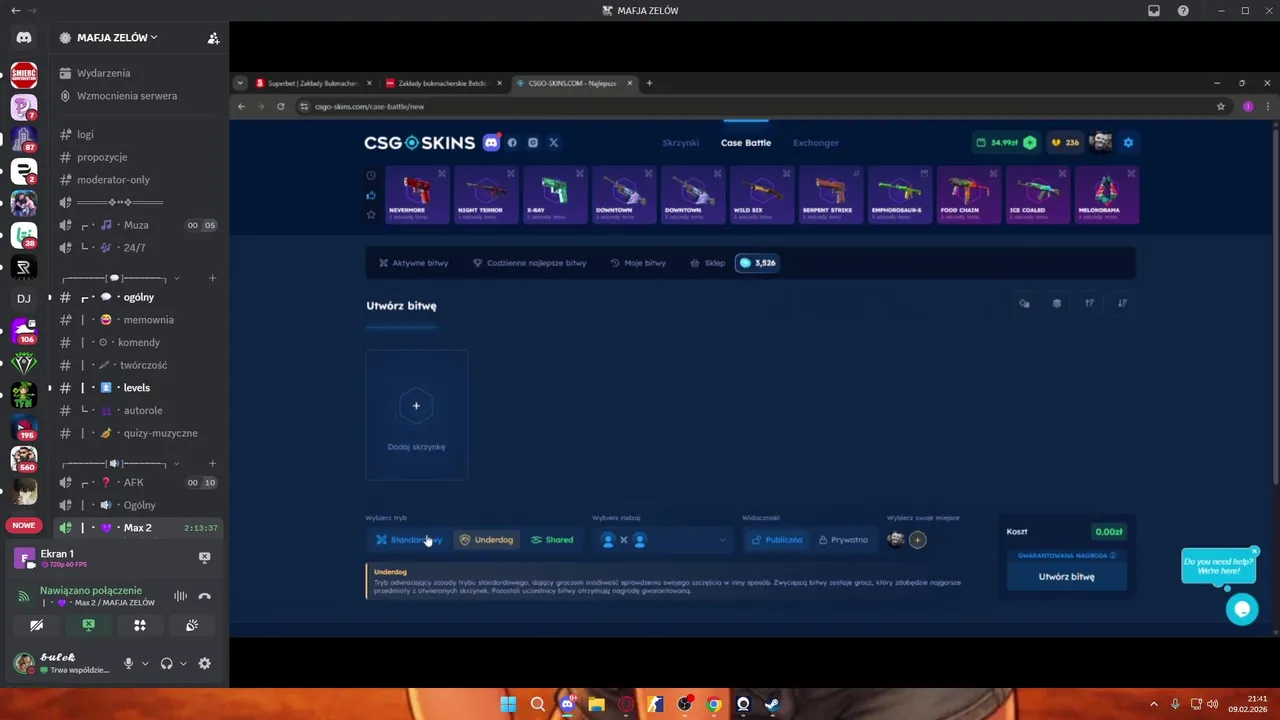
Task: Open the Chrome tab search dropdown
Action: point(240,83)
